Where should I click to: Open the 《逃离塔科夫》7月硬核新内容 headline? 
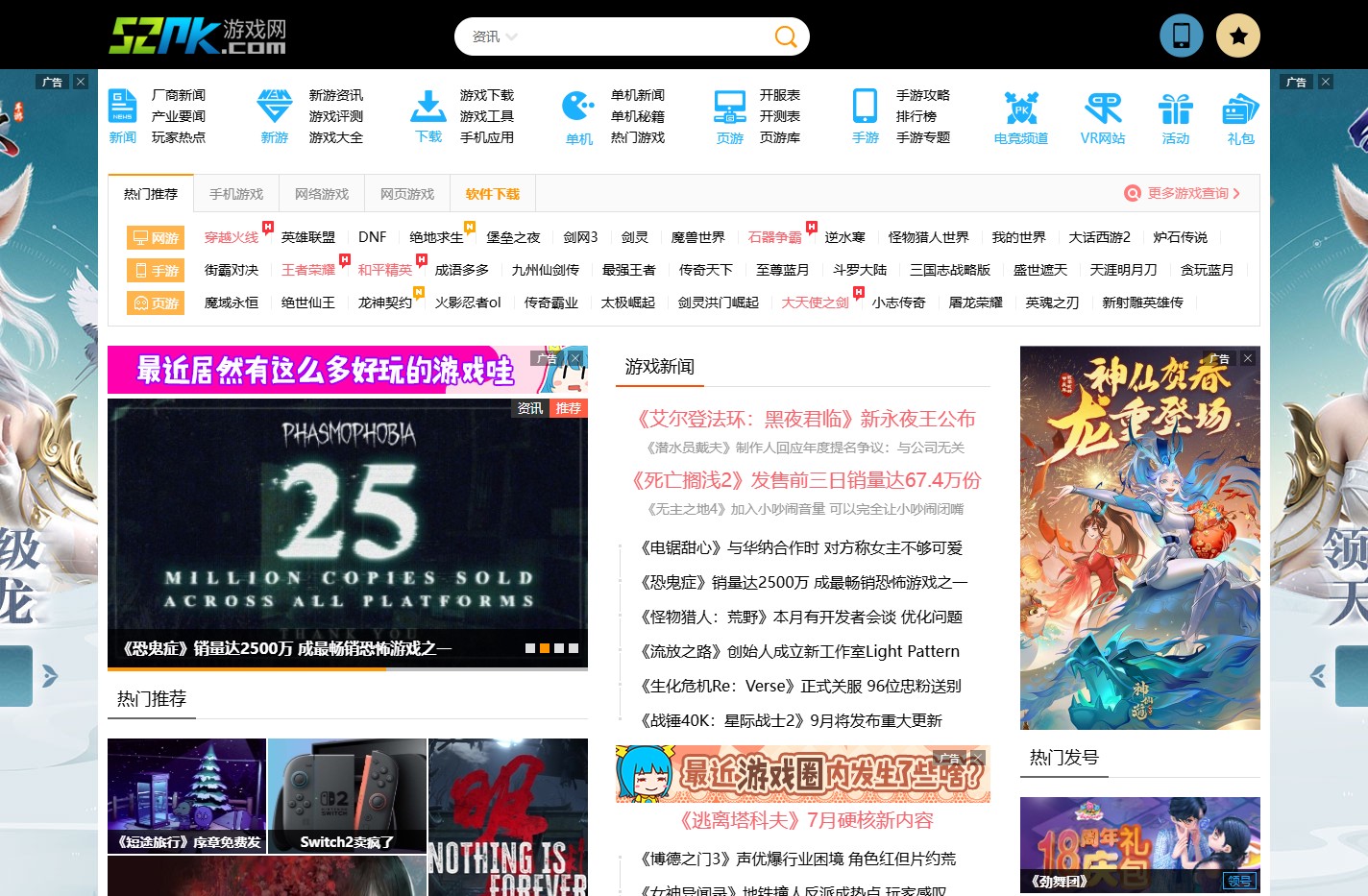tap(805, 820)
